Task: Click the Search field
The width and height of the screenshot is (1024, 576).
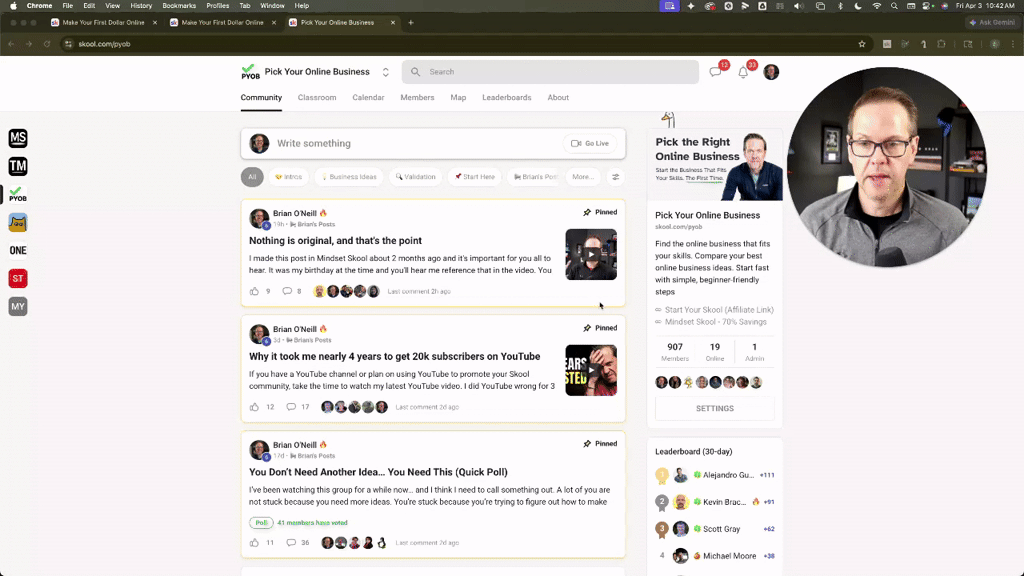Action: (551, 72)
